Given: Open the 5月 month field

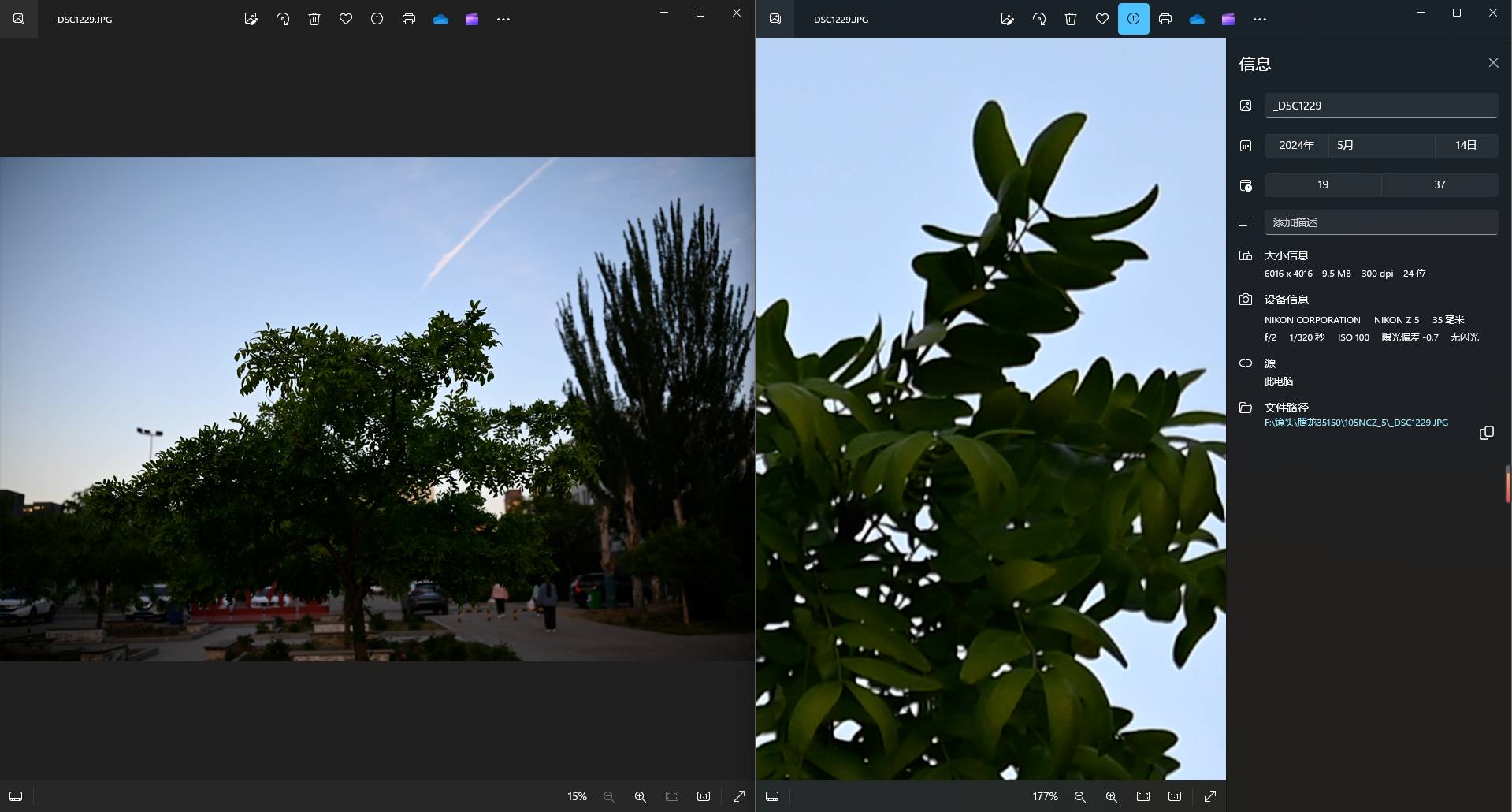Looking at the screenshot, I should pyautogui.click(x=1380, y=145).
